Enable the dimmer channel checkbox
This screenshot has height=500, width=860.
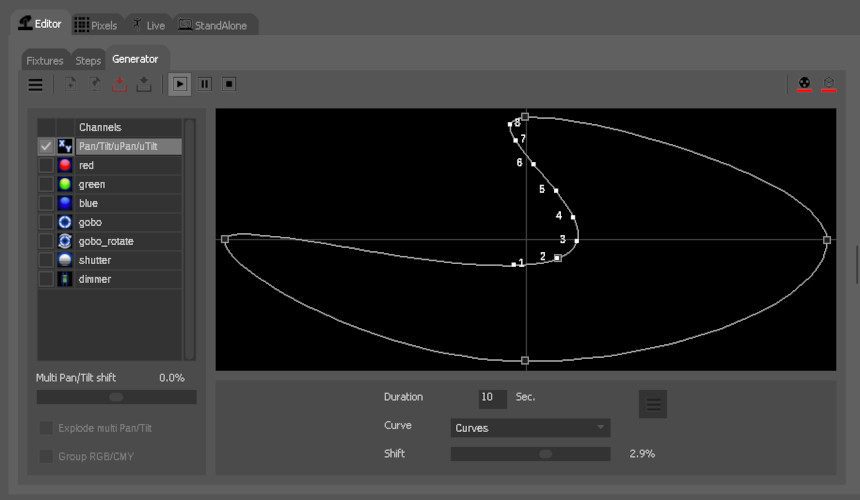coord(46,280)
